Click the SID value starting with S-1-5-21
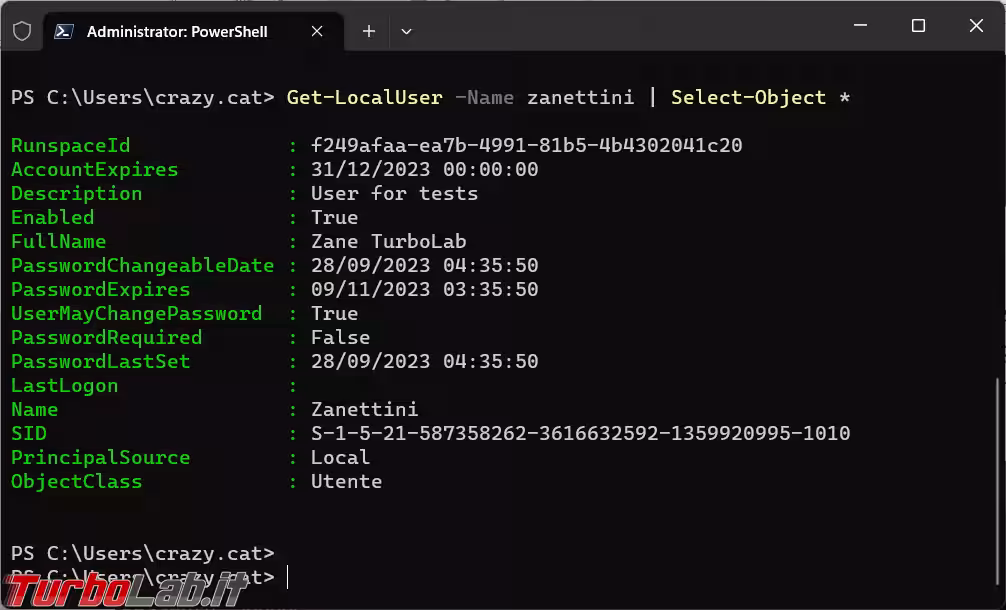This screenshot has width=1006, height=610. point(580,433)
